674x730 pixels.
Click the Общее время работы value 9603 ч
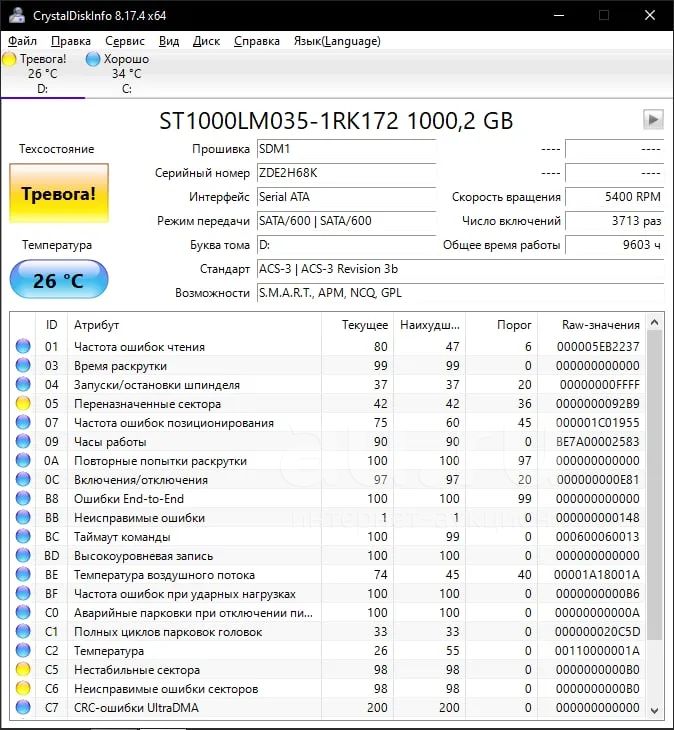pyautogui.click(x=614, y=245)
